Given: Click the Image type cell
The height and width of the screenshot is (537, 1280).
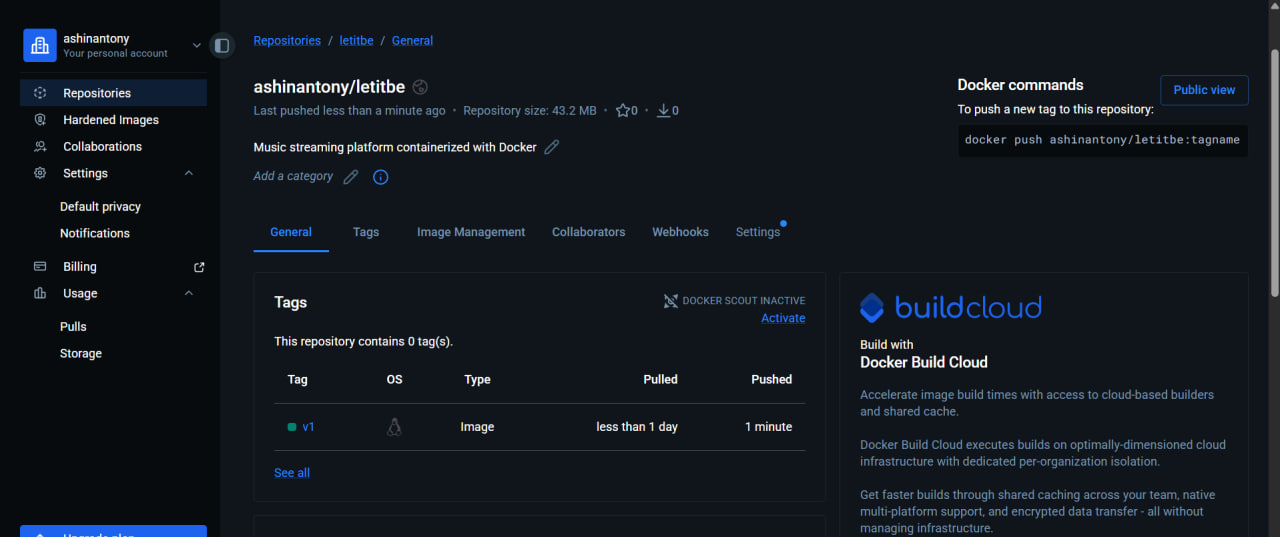Looking at the screenshot, I should 477,427.
